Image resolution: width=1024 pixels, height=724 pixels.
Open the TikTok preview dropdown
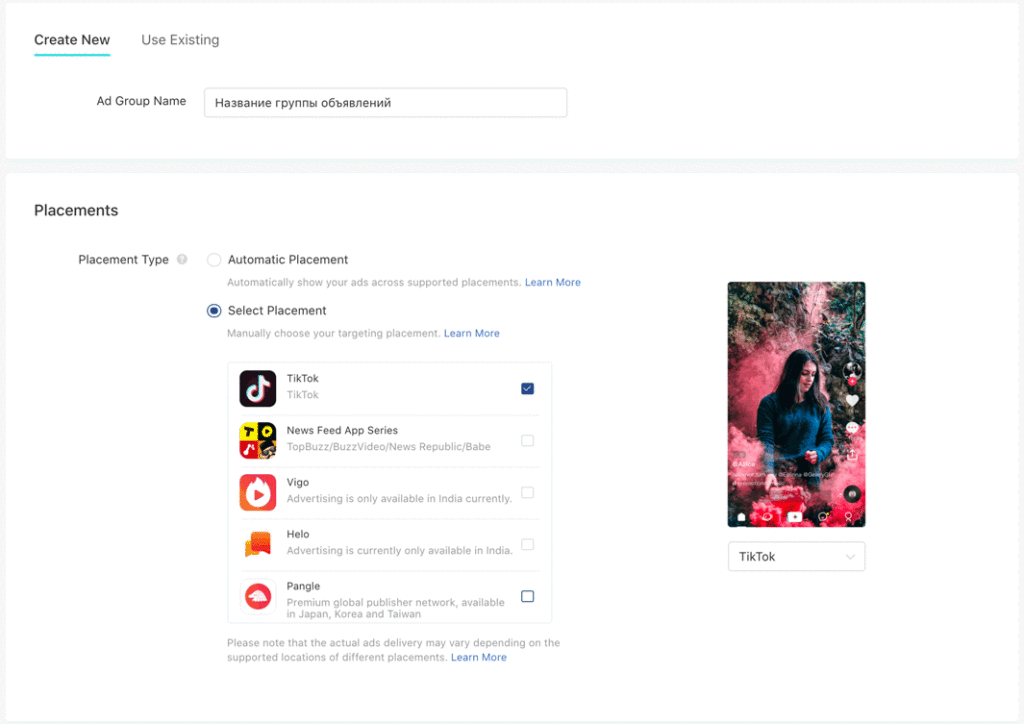[x=796, y=556]
